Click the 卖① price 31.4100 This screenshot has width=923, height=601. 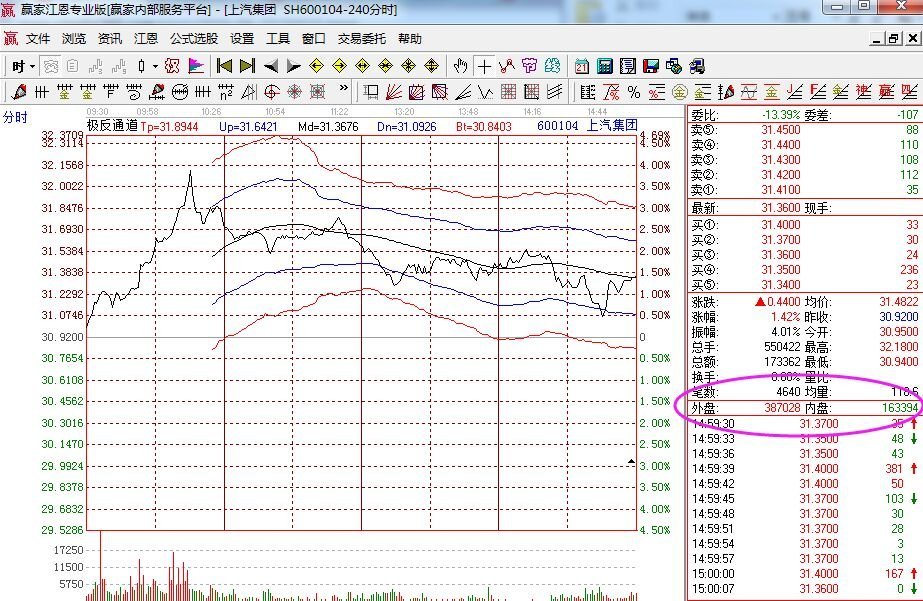pos(781,190)
